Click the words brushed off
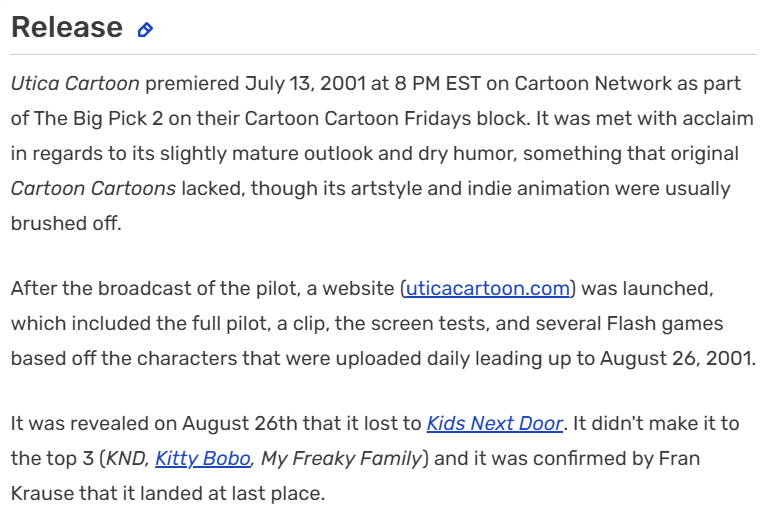Viewport: 772px width, 522px height. [x=65, y=223]
